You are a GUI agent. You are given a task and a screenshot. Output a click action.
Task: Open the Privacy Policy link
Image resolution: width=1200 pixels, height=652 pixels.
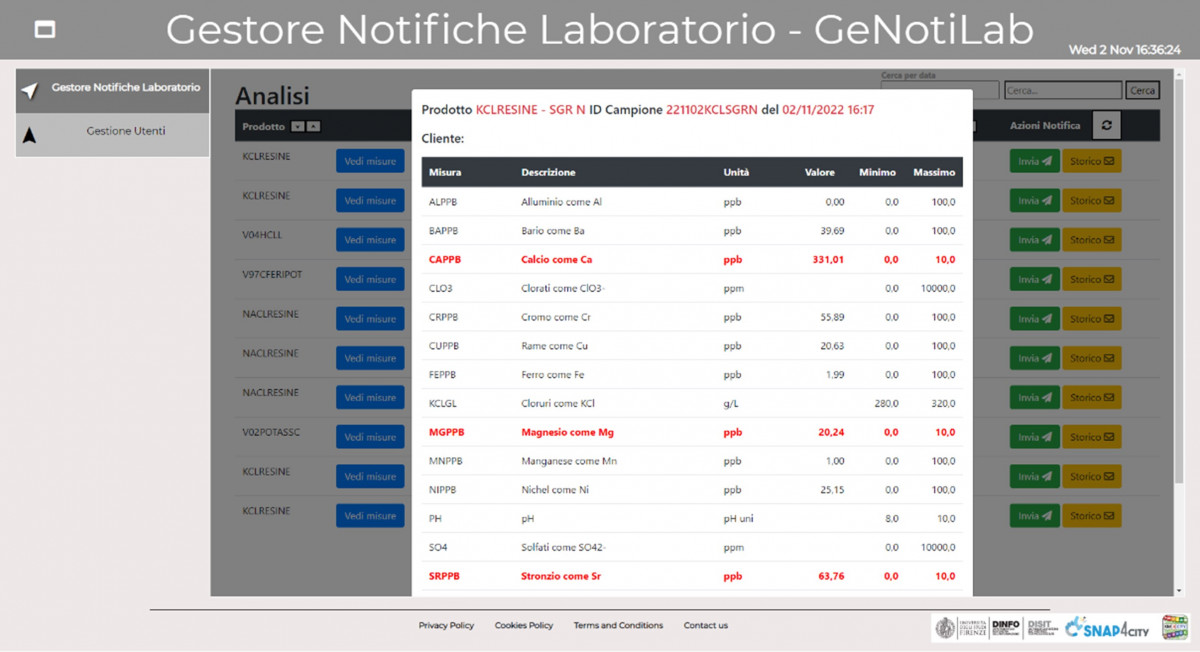point(446,626)
